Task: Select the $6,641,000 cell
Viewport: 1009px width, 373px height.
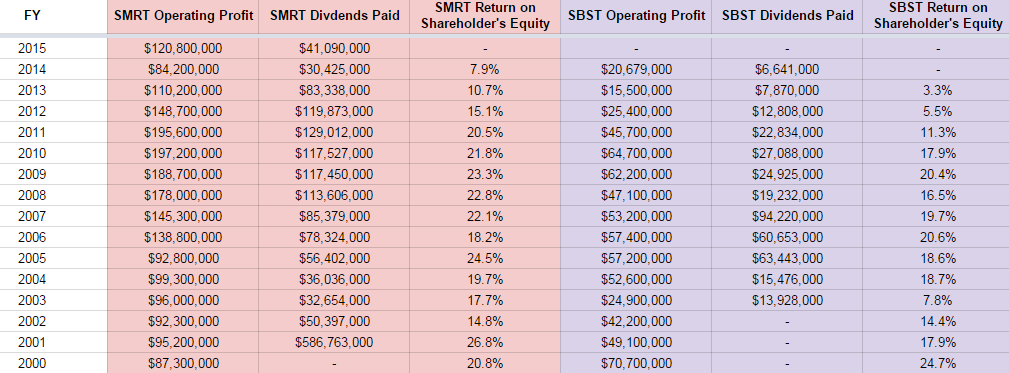Action: (x=788, y=69)
